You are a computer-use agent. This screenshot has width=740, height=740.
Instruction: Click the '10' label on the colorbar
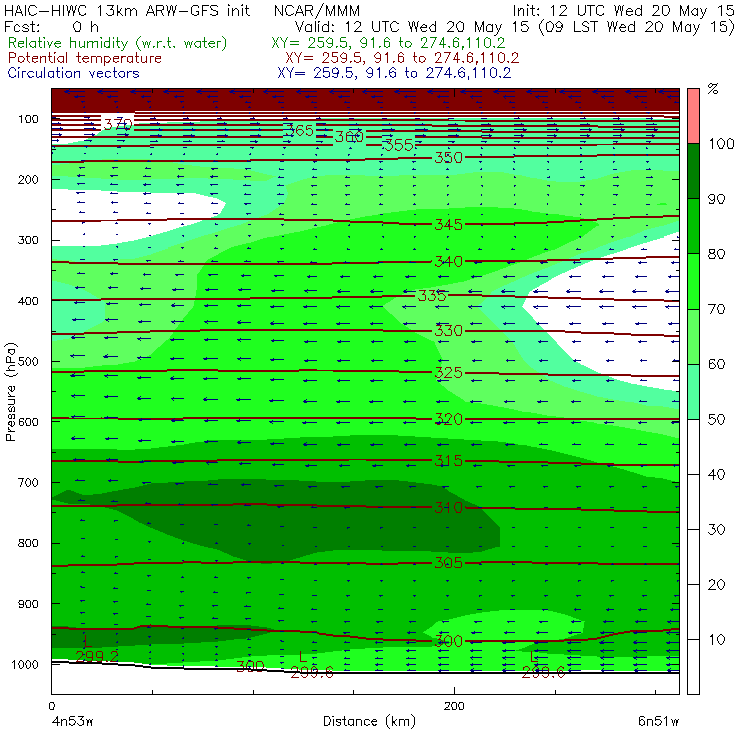coord(716,640)
